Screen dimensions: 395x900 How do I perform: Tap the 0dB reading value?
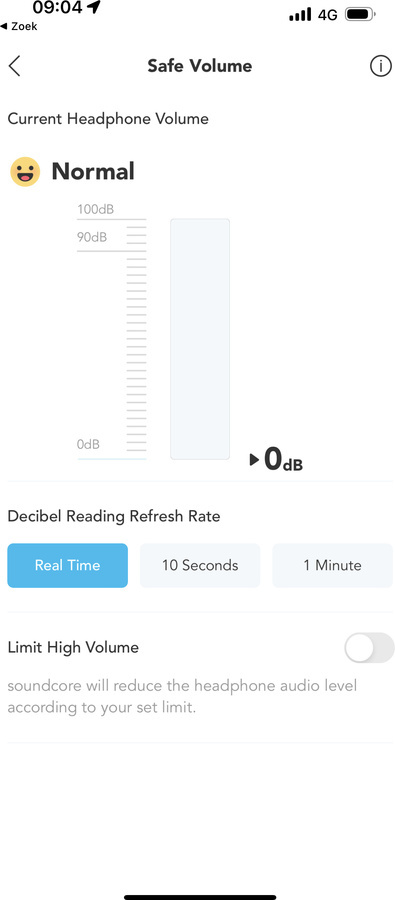283,460
